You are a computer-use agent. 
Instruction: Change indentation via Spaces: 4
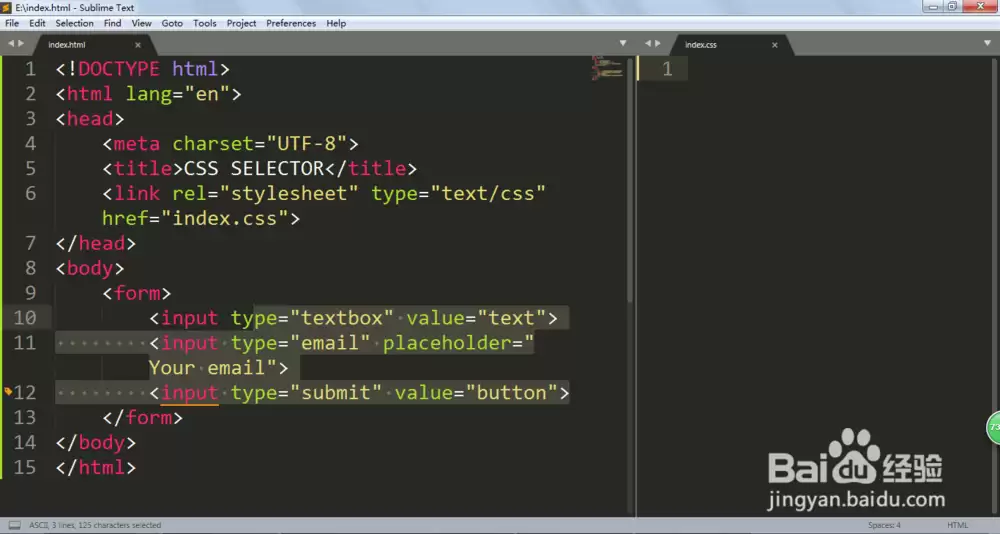(x=884, y=525)
